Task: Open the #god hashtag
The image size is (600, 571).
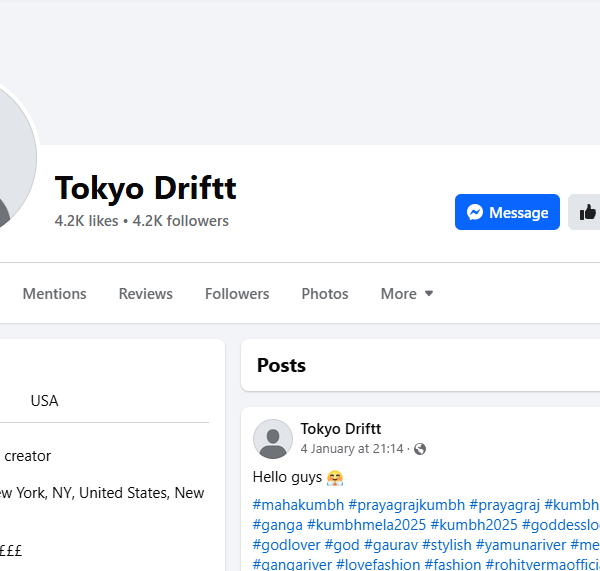Action: coord(342,545)
